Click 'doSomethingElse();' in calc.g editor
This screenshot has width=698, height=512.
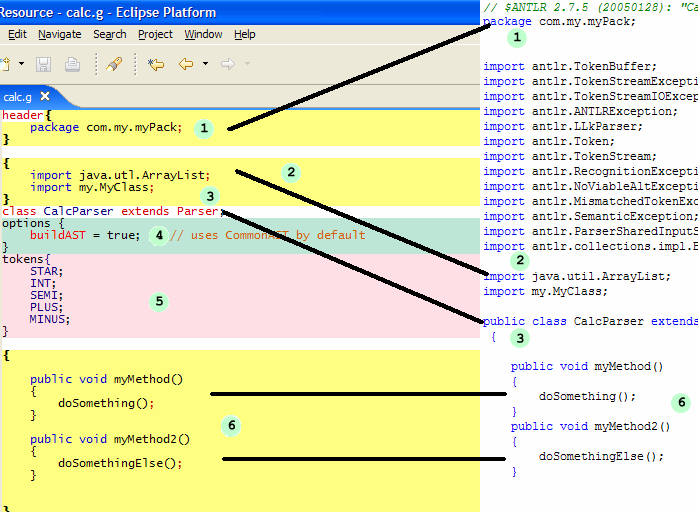pos(120,463)
